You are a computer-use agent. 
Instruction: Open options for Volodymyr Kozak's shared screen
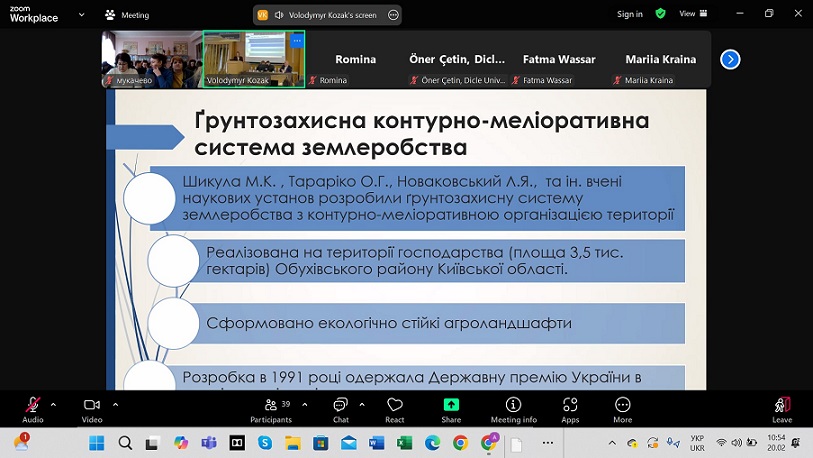pos(393,15)
